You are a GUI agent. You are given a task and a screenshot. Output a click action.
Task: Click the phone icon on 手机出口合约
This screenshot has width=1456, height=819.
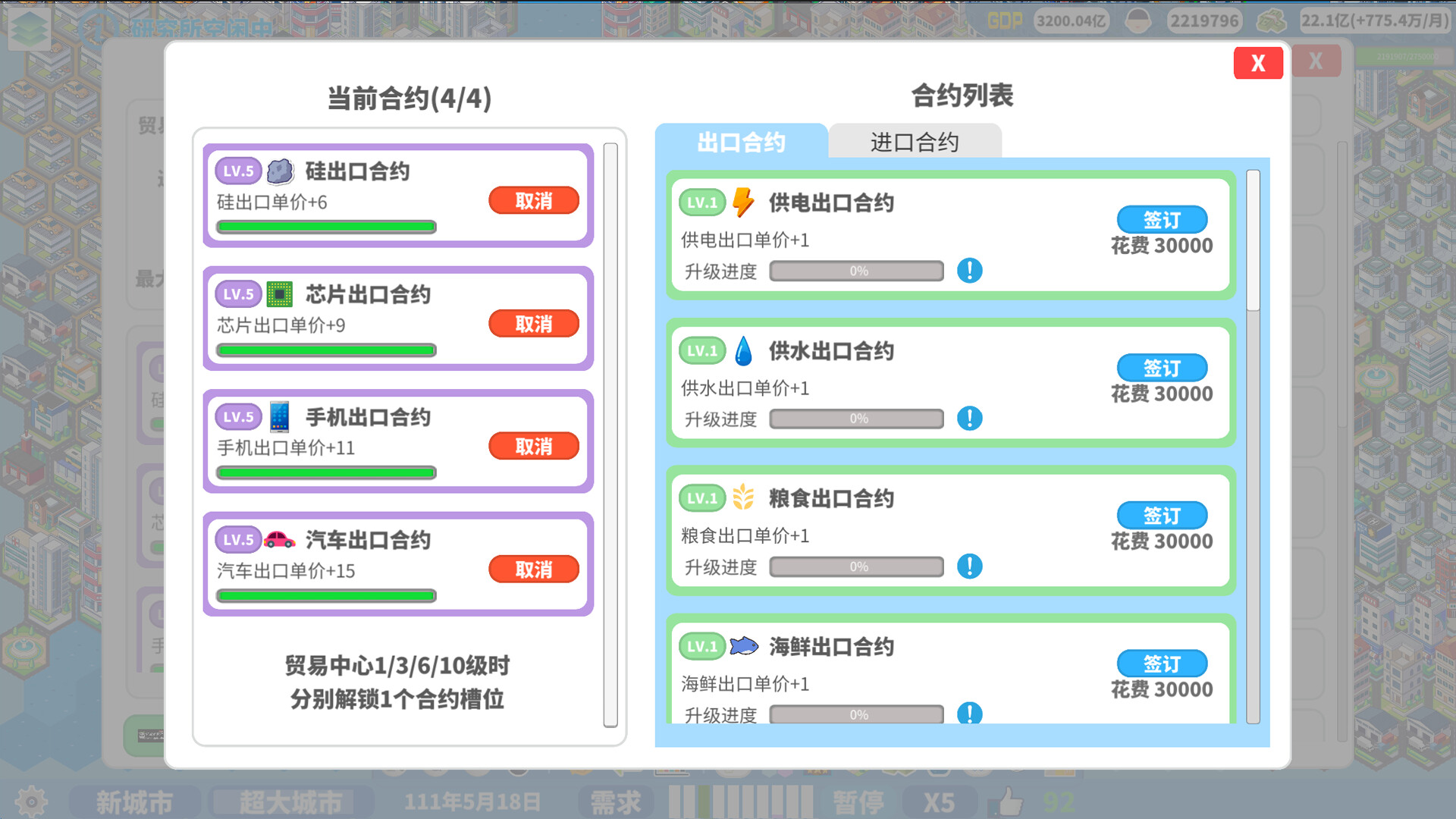[278, 416]
